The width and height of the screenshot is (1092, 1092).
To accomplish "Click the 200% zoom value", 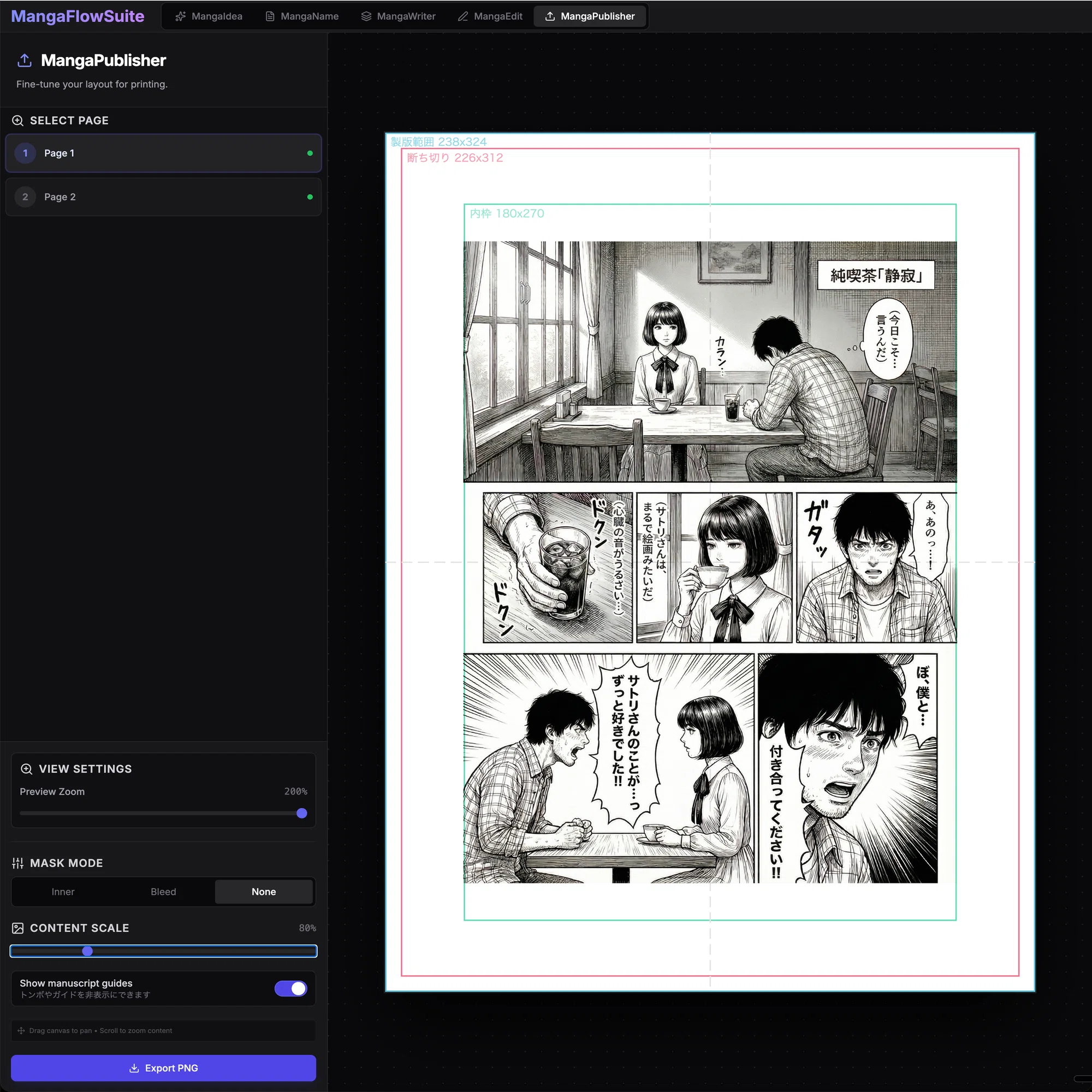I will pos(295,791).
